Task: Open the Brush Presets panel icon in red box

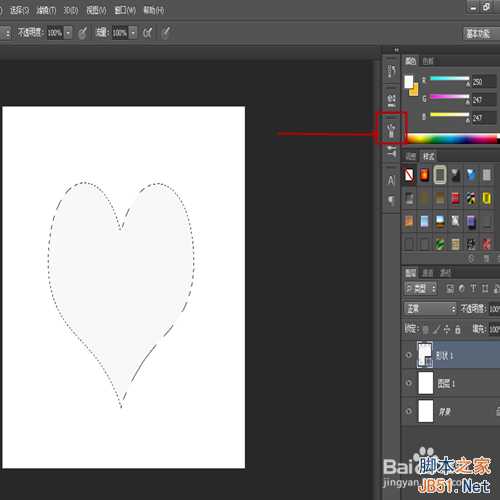Action: [x=392, y=129]
